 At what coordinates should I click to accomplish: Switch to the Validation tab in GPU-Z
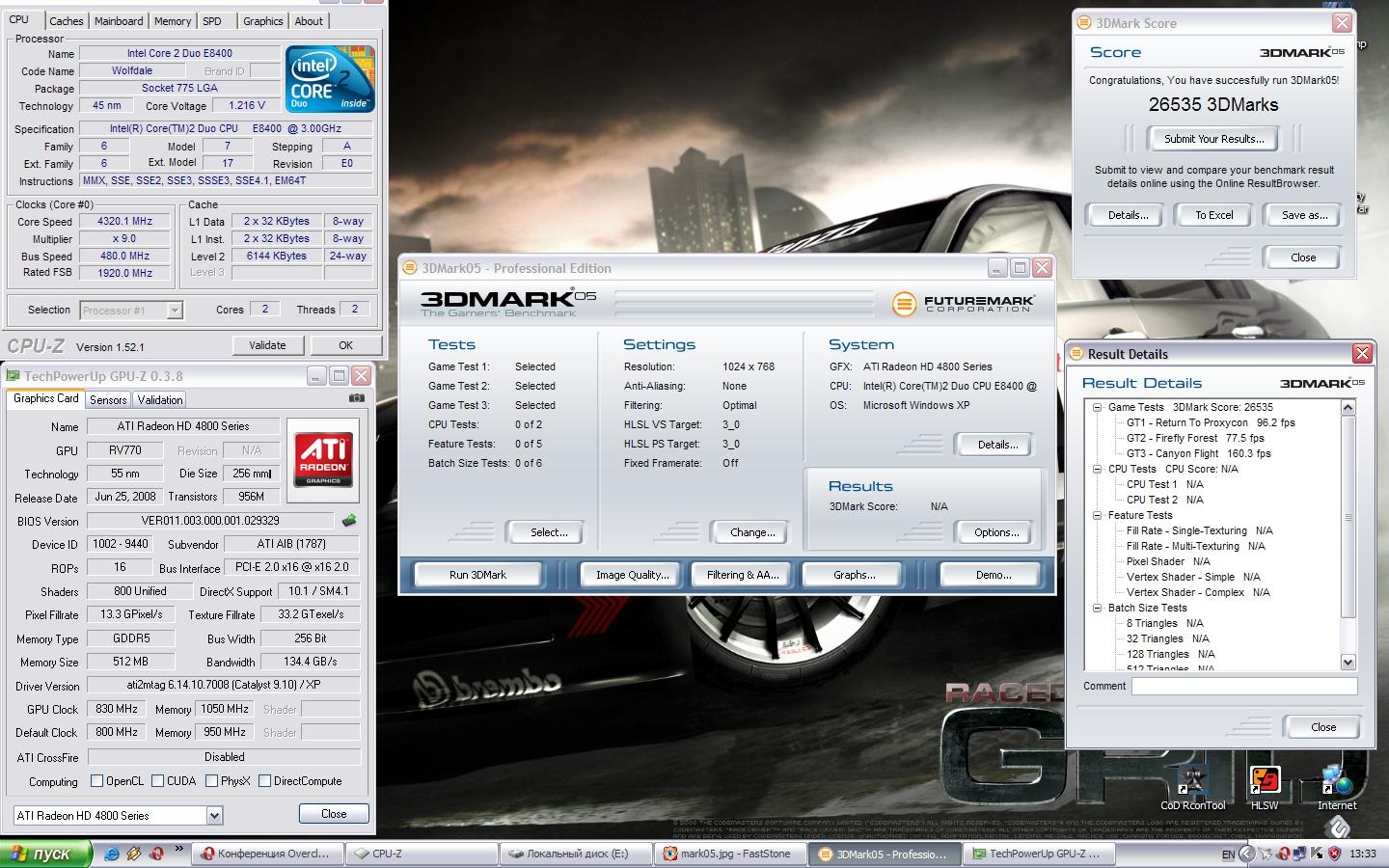[160, 399]
